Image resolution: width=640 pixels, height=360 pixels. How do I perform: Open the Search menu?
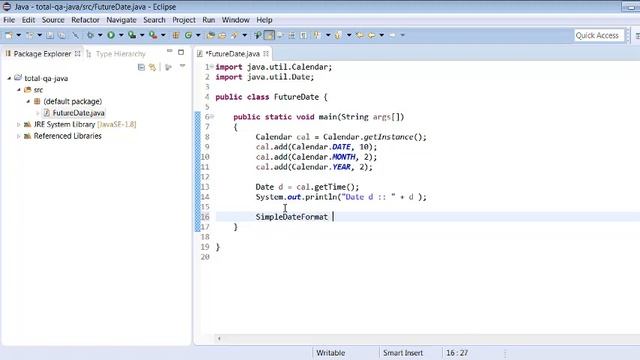tap(154, 20)
